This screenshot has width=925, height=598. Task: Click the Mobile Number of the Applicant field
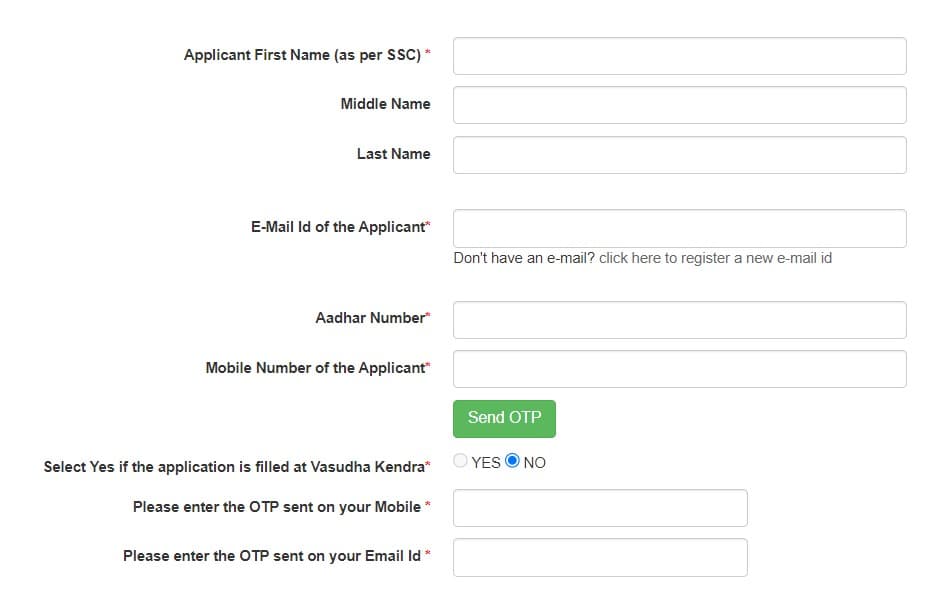(x=679, y=369)
